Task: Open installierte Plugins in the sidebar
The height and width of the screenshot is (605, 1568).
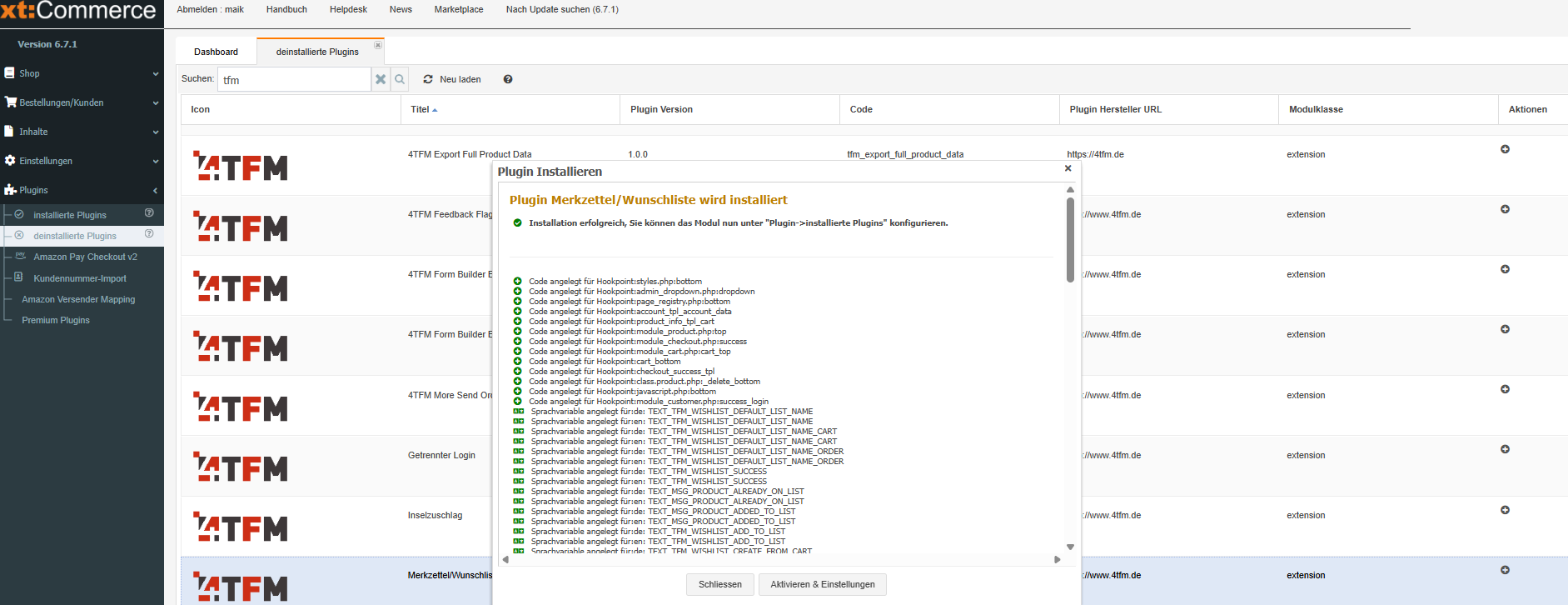Action: pyautogui.click(x=70, y=215)
